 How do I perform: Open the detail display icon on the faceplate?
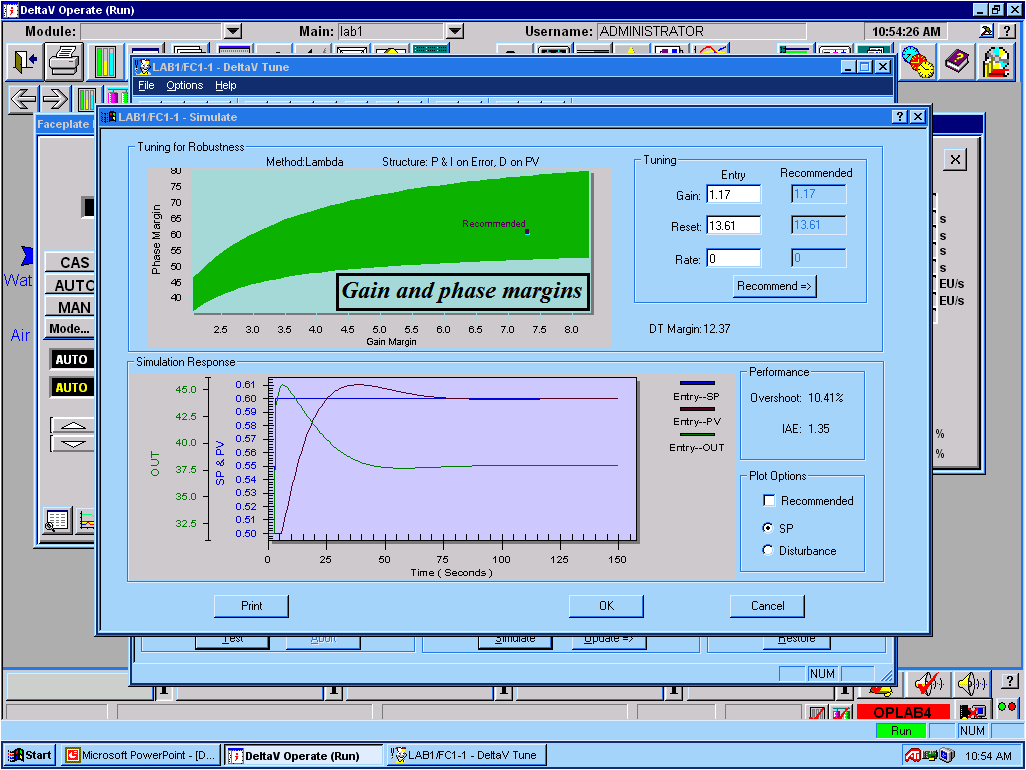click(x=58, y=521)
